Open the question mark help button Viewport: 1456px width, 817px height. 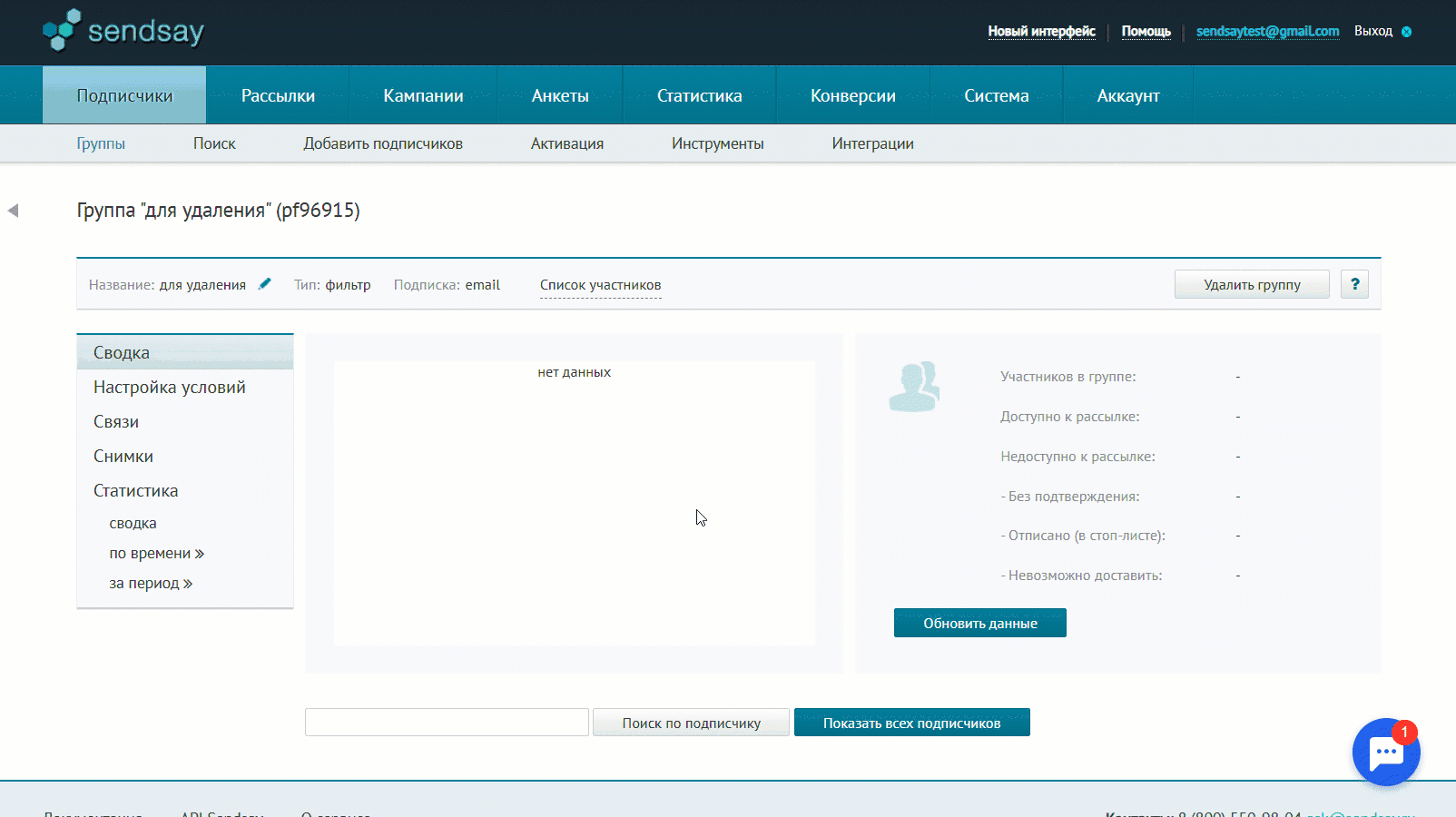(1354, 284)
